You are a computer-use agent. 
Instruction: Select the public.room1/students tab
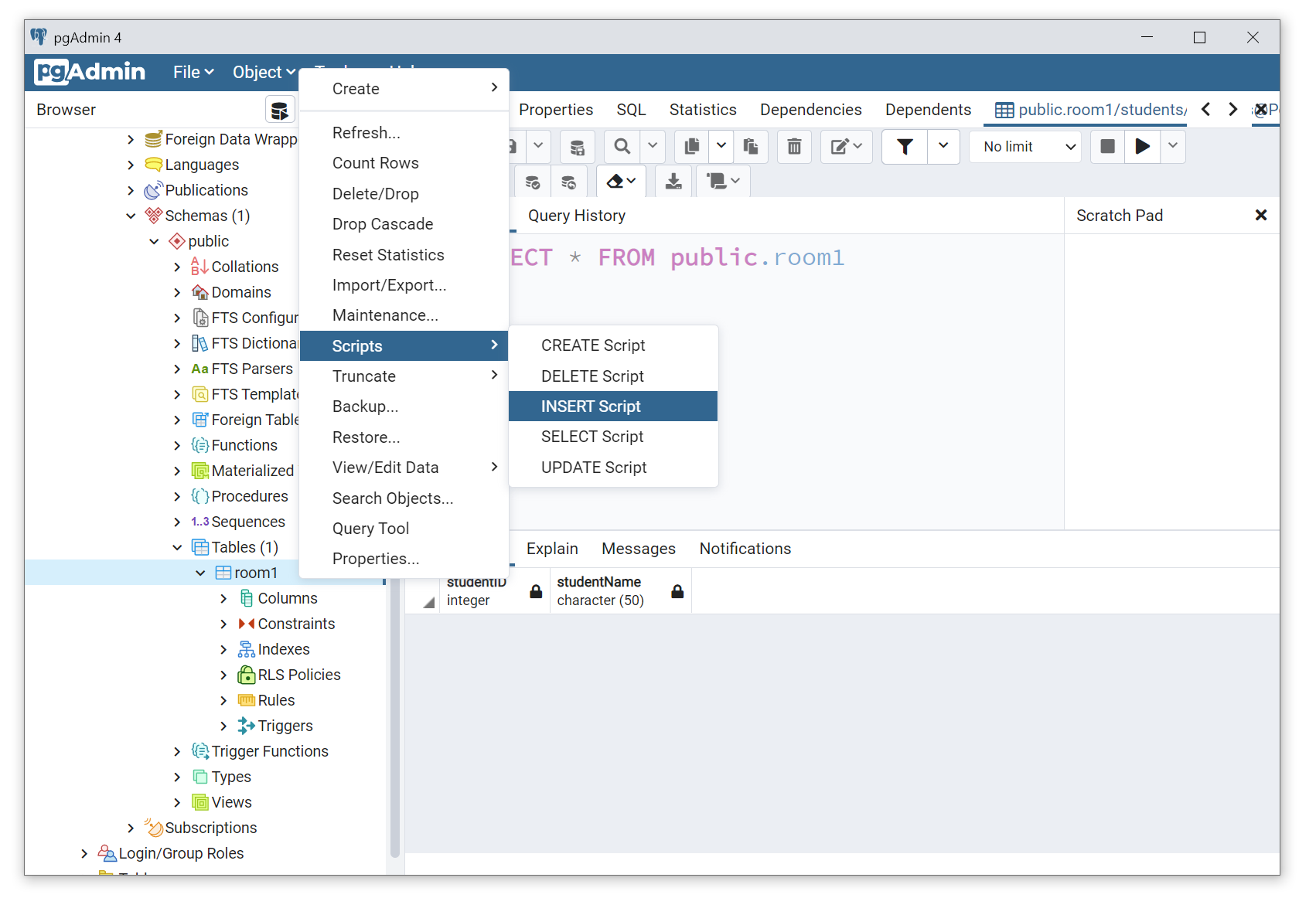[1090, 110]
